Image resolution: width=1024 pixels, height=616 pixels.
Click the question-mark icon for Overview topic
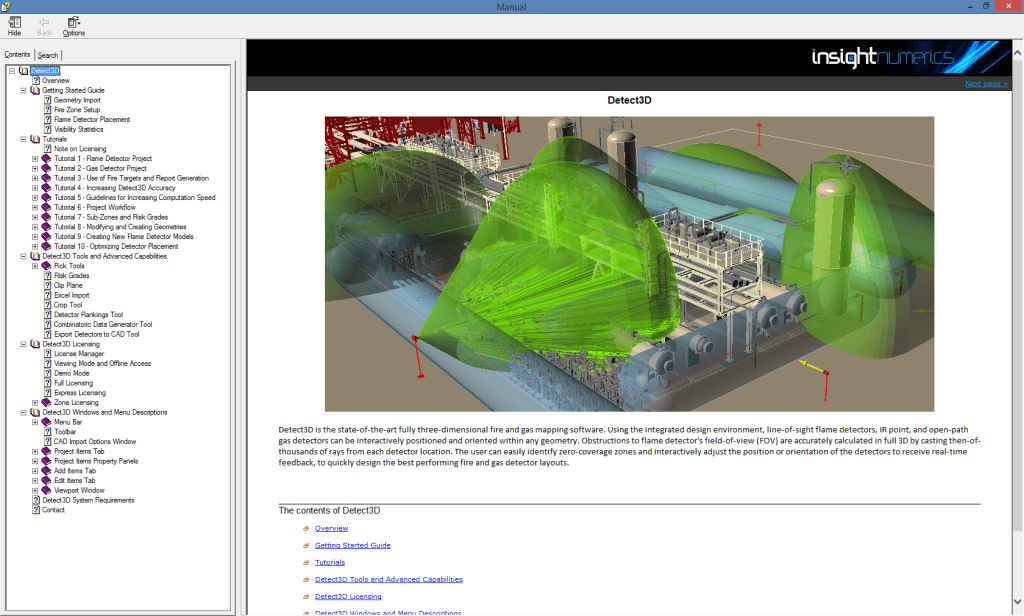tap(36, 80)
